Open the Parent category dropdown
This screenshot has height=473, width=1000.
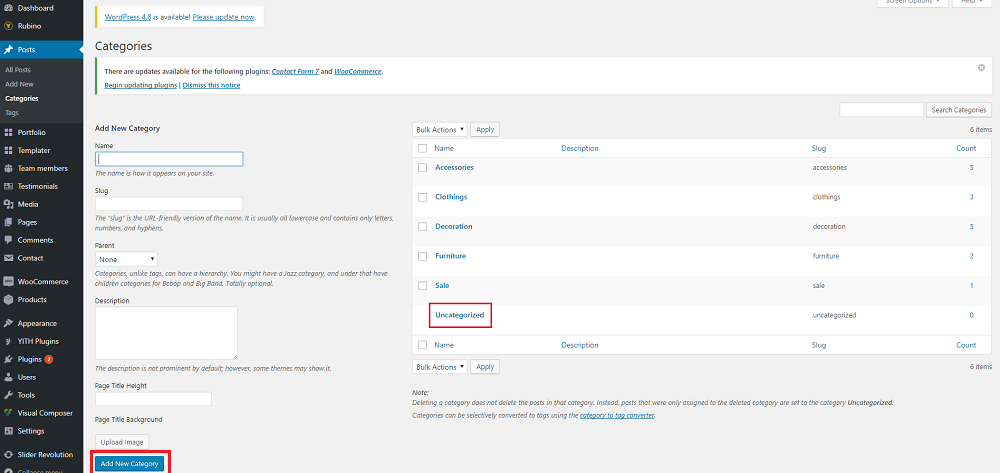coord(126,259)
